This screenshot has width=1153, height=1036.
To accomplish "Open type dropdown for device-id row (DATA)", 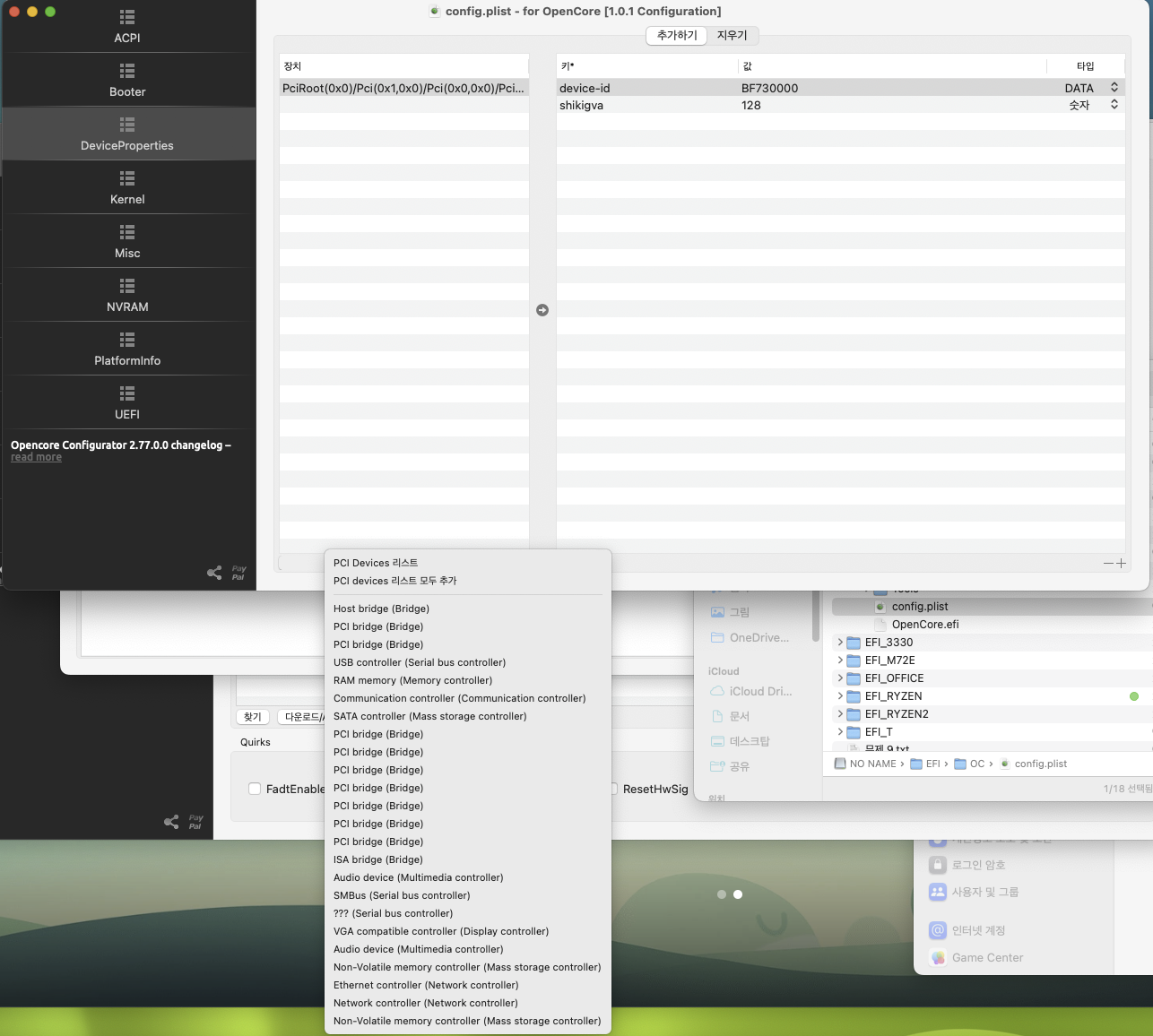I will 1114,88.
